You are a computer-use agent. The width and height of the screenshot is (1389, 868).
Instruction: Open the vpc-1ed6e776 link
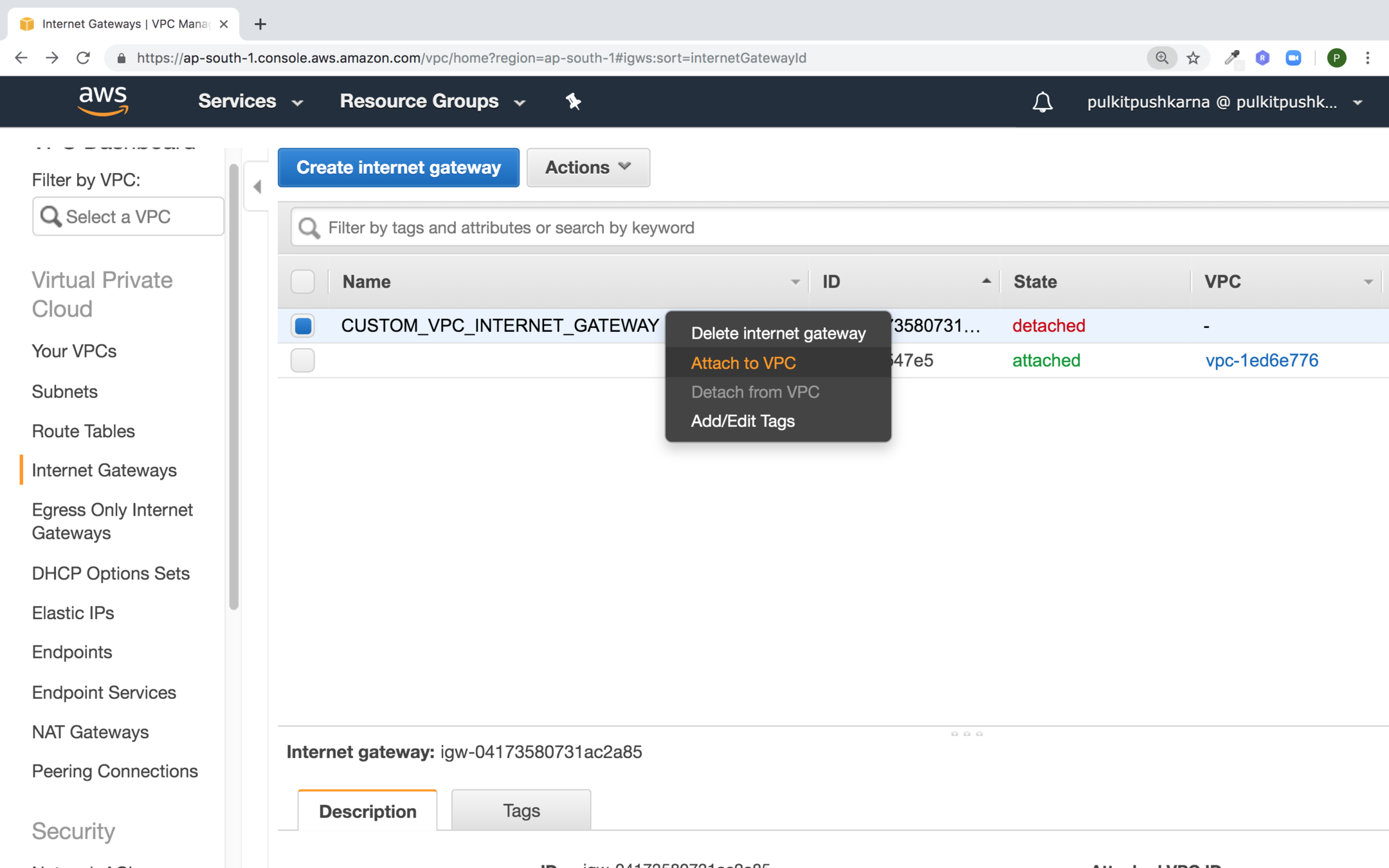click(x=1262, y=361)
